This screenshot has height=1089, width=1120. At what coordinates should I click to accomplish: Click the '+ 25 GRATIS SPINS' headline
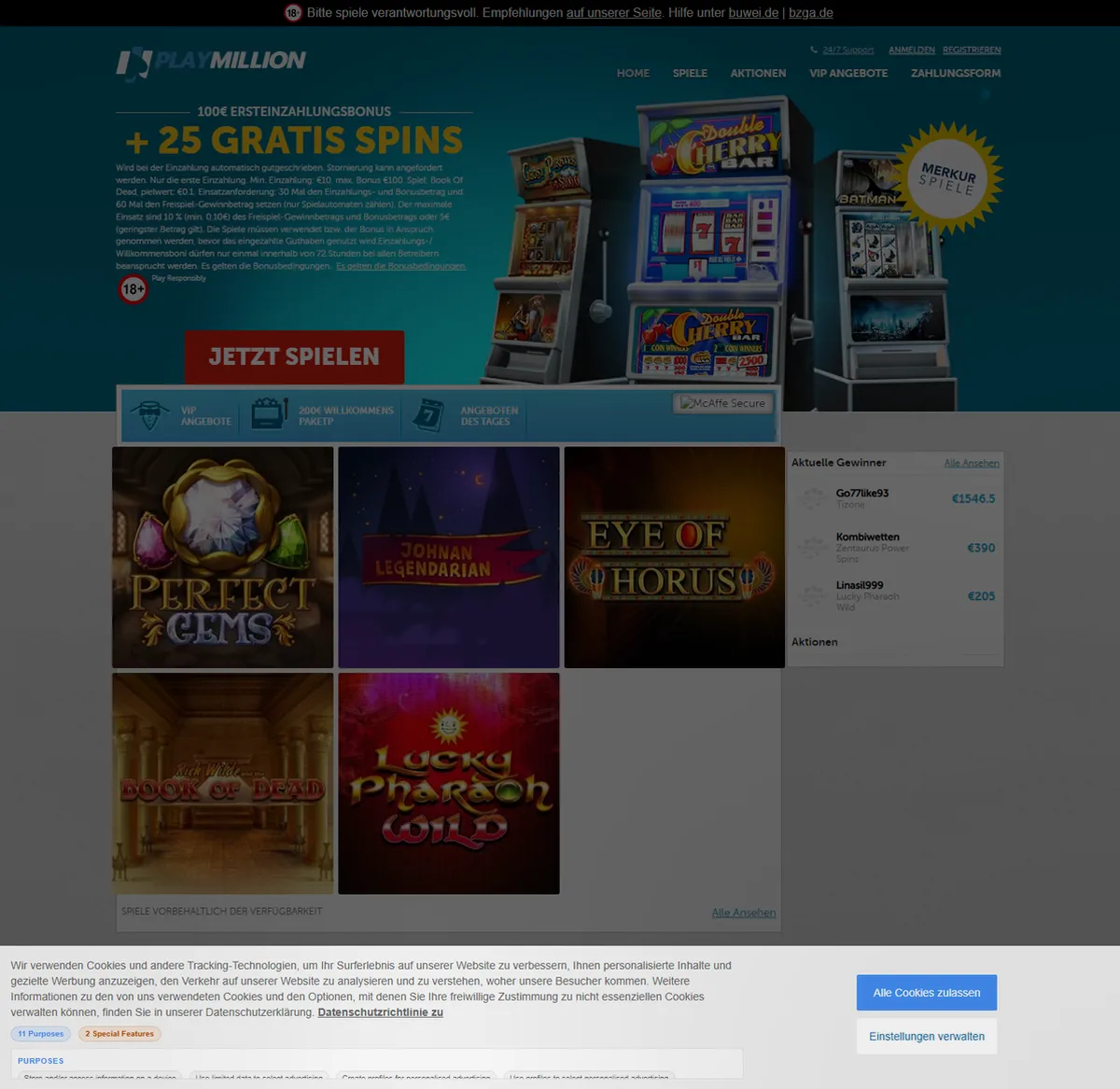[x=294, y=140]
